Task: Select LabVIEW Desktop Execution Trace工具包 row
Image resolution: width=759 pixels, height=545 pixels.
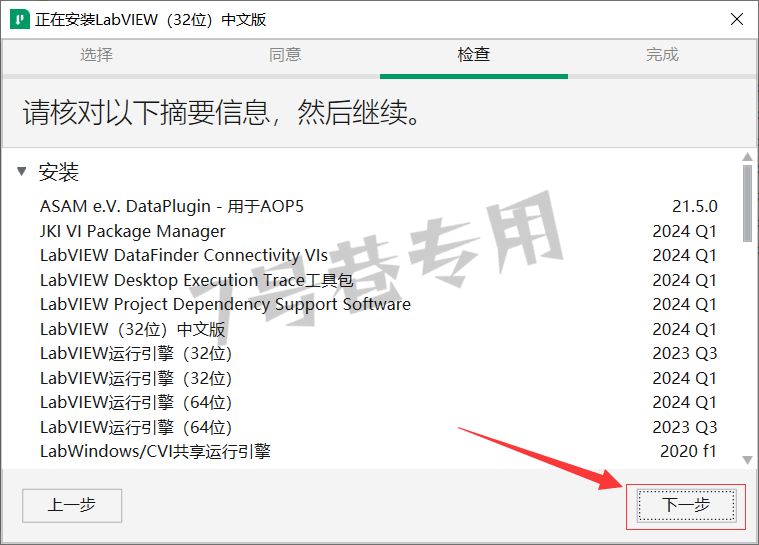Action: (379, 280)
